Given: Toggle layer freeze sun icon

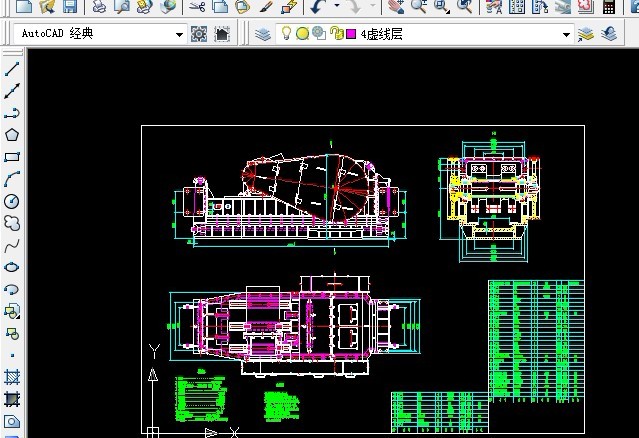Looking at the screenshot, I should tap(302, 34).
